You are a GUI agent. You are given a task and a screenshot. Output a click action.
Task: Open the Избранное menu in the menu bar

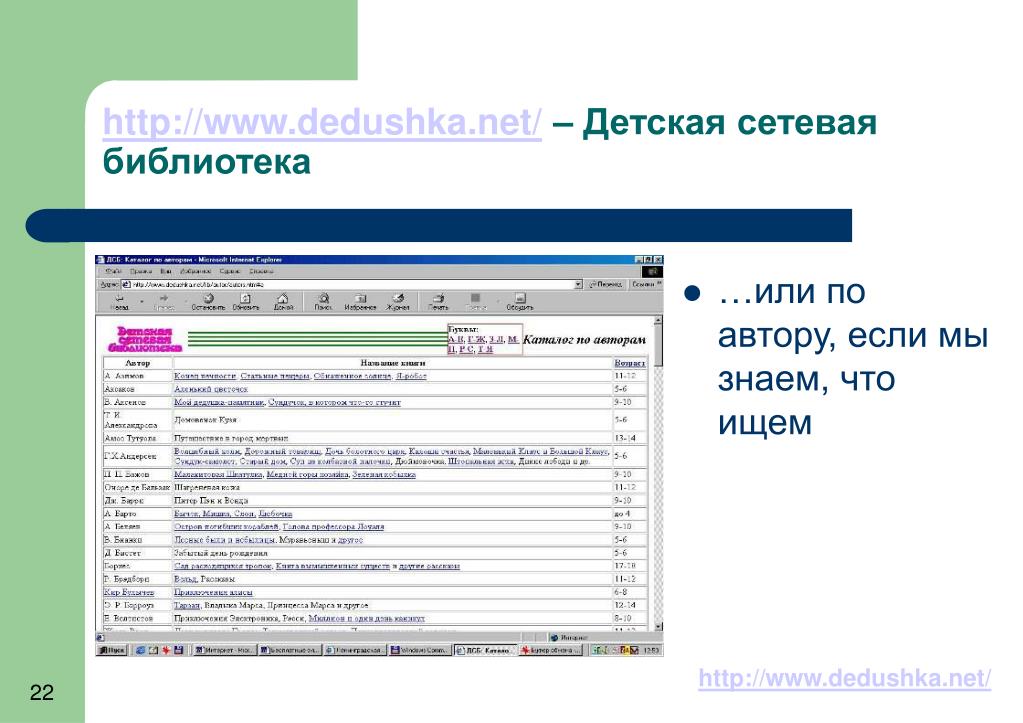coord(196,271)
